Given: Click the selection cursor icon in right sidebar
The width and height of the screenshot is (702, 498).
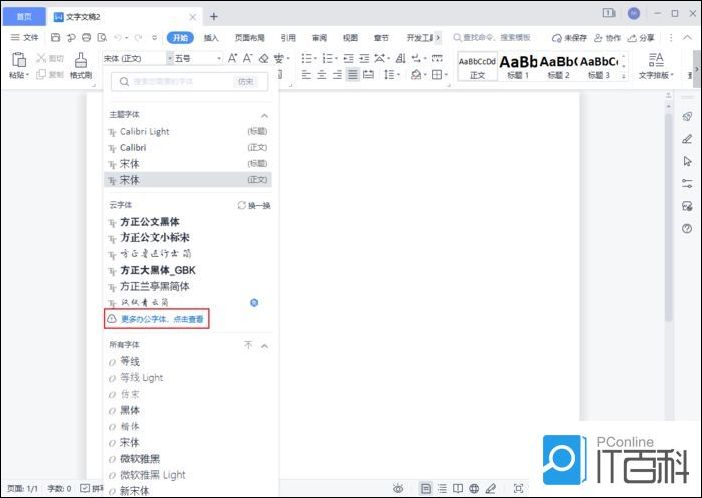Looking at the screenshot, I should click(687, 161).
